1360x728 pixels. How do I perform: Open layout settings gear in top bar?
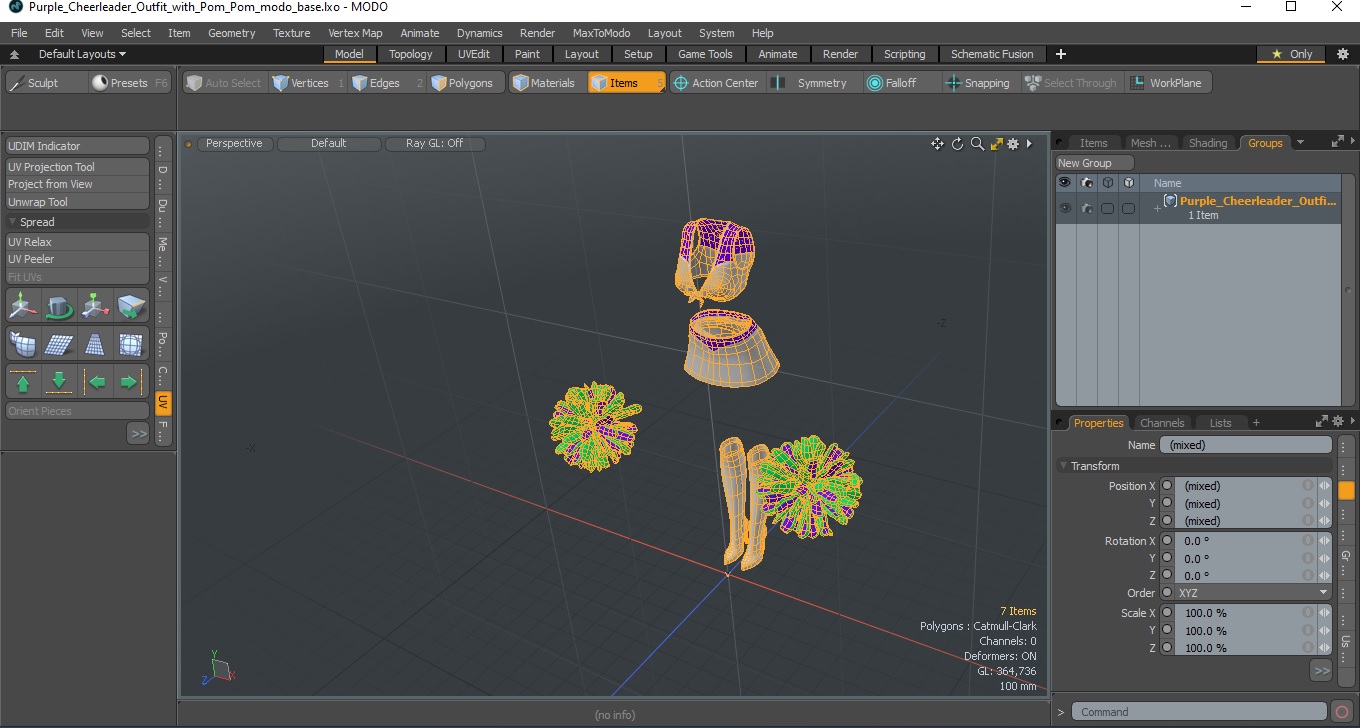click(x=1342, y=54)
